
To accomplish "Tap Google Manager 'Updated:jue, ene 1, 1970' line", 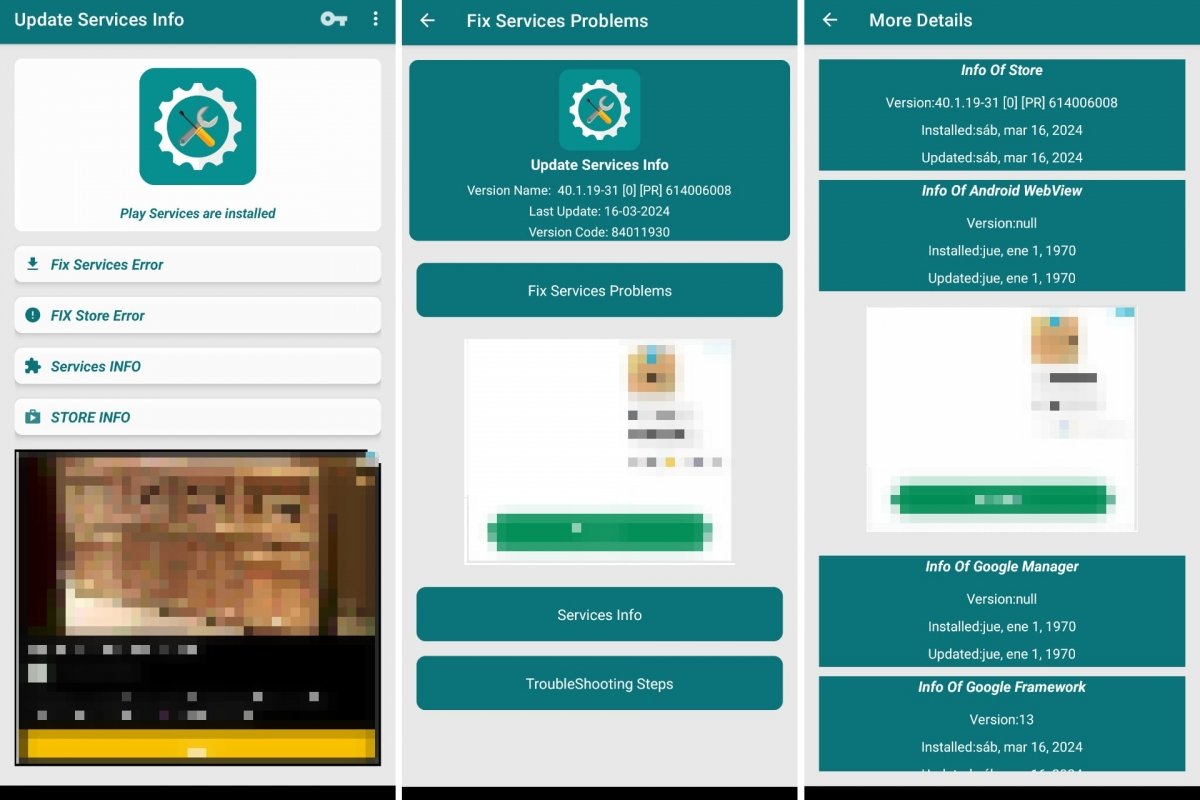I will tap(1002, 654).
